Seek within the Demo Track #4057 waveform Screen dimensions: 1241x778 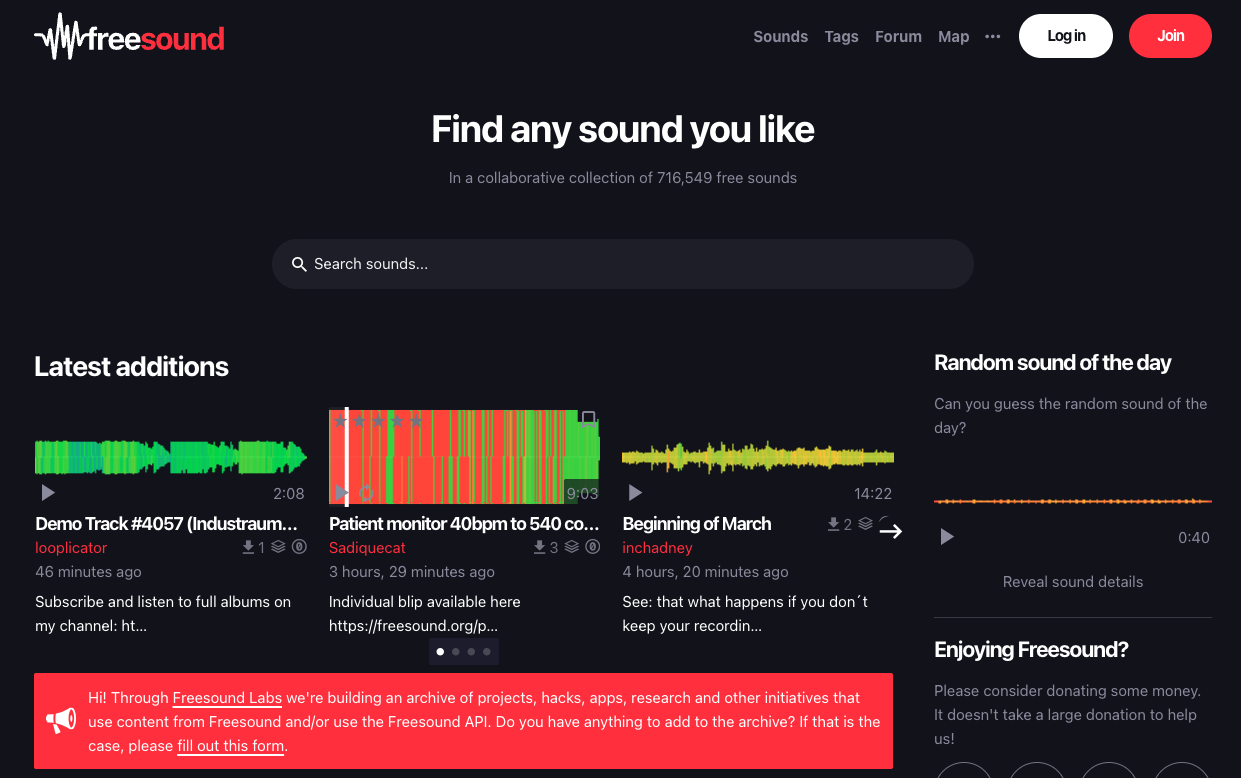point(170,457)
